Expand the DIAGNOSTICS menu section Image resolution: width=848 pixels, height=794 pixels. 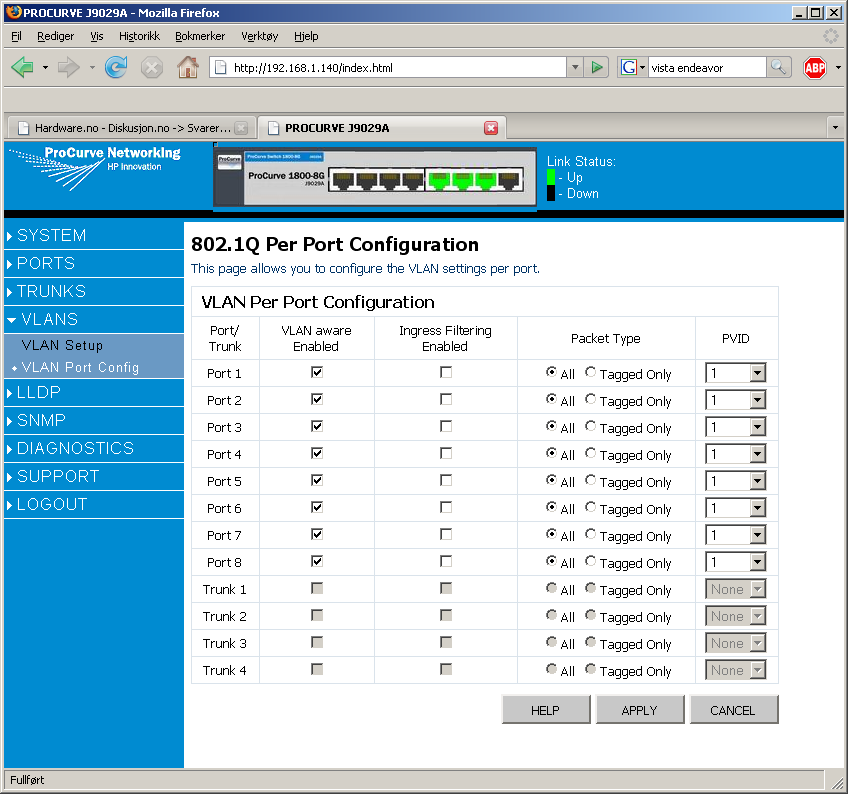75,449
